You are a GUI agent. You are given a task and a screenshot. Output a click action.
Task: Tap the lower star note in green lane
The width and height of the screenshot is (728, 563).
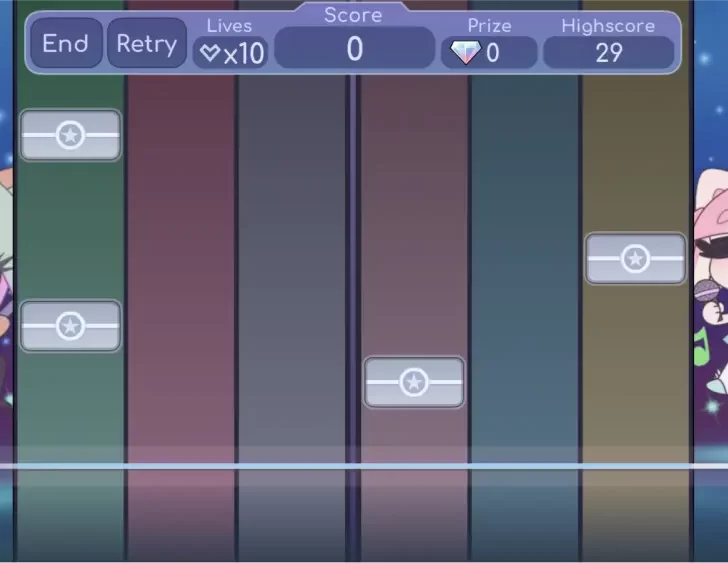pos(70,326)
